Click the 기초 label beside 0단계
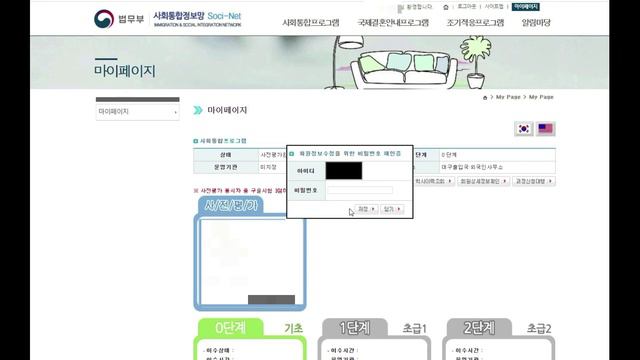The width and height of the screenshot is (640, 360). click(293, 328)
